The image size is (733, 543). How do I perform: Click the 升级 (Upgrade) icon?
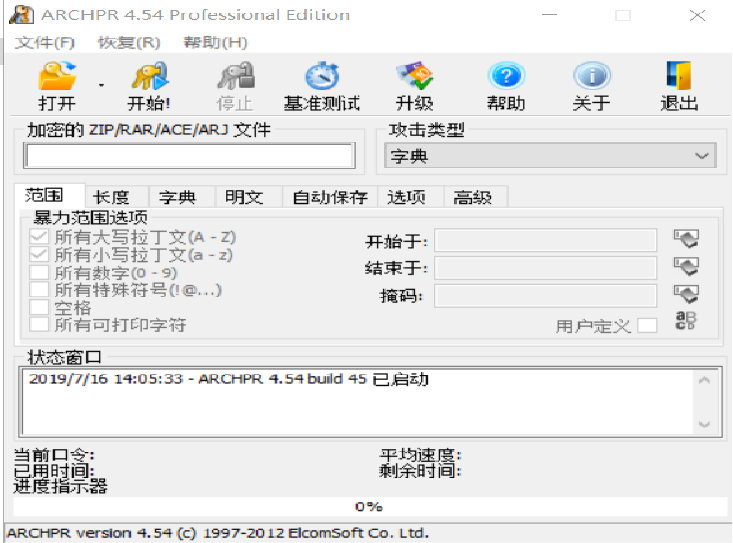pos(414,76)
